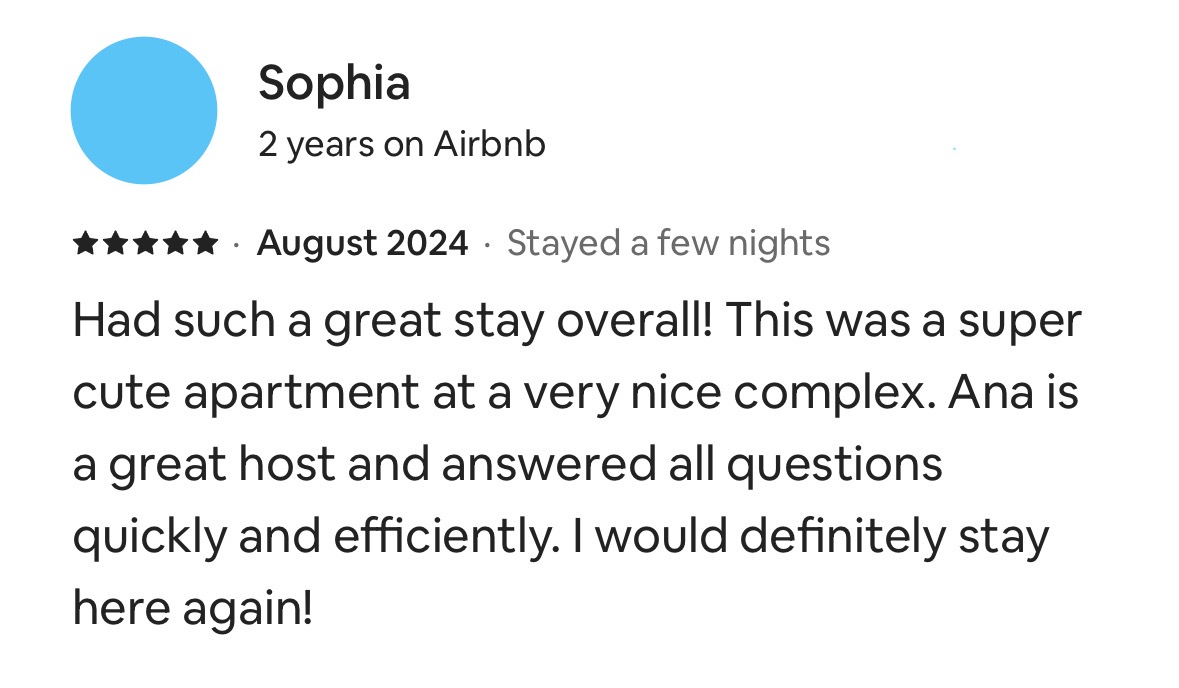
Task: Click the words 'cute apartment' in review
Action: (246, 394)
